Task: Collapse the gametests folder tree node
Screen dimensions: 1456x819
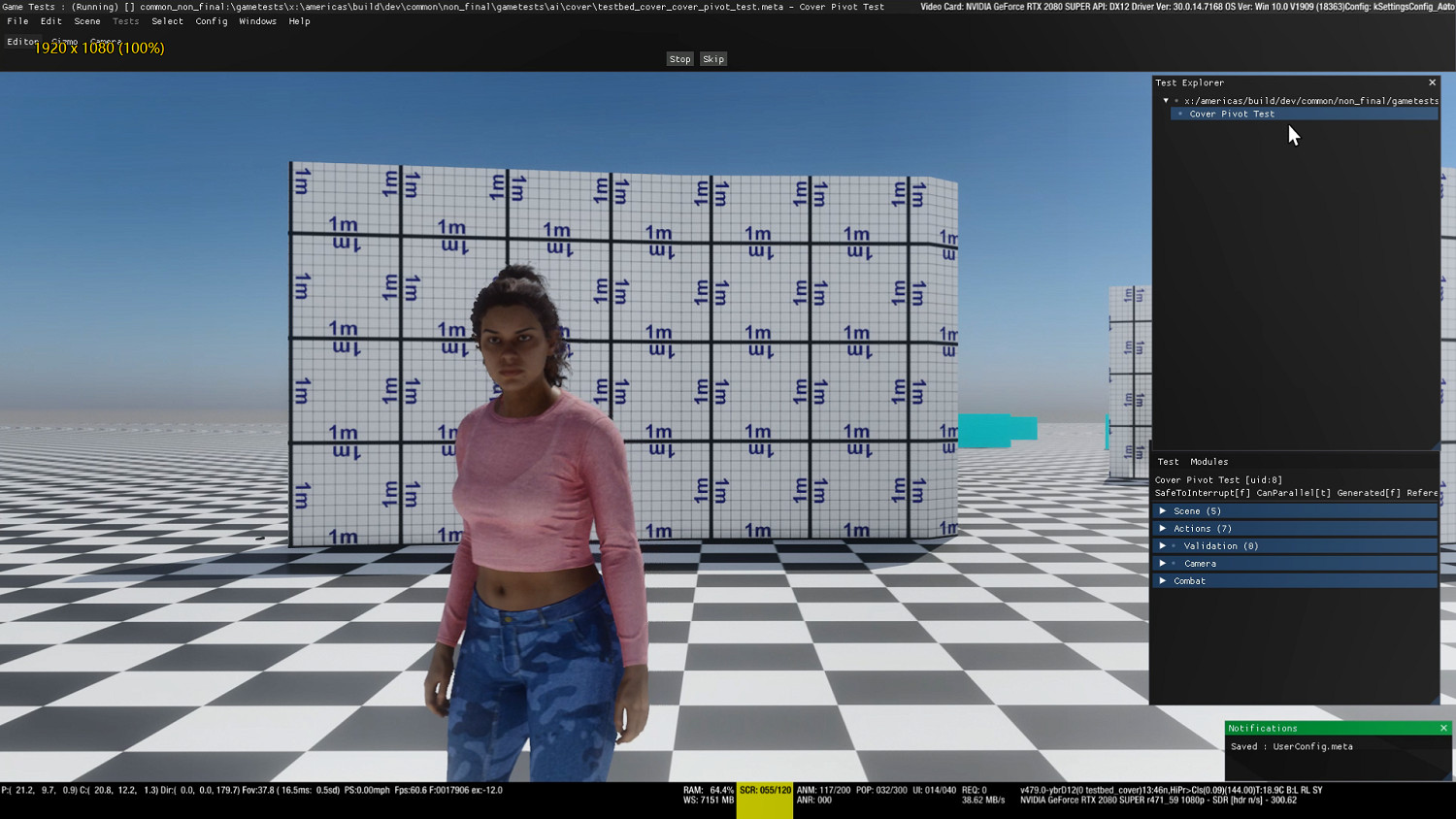Action: [x=1166, y=101]
